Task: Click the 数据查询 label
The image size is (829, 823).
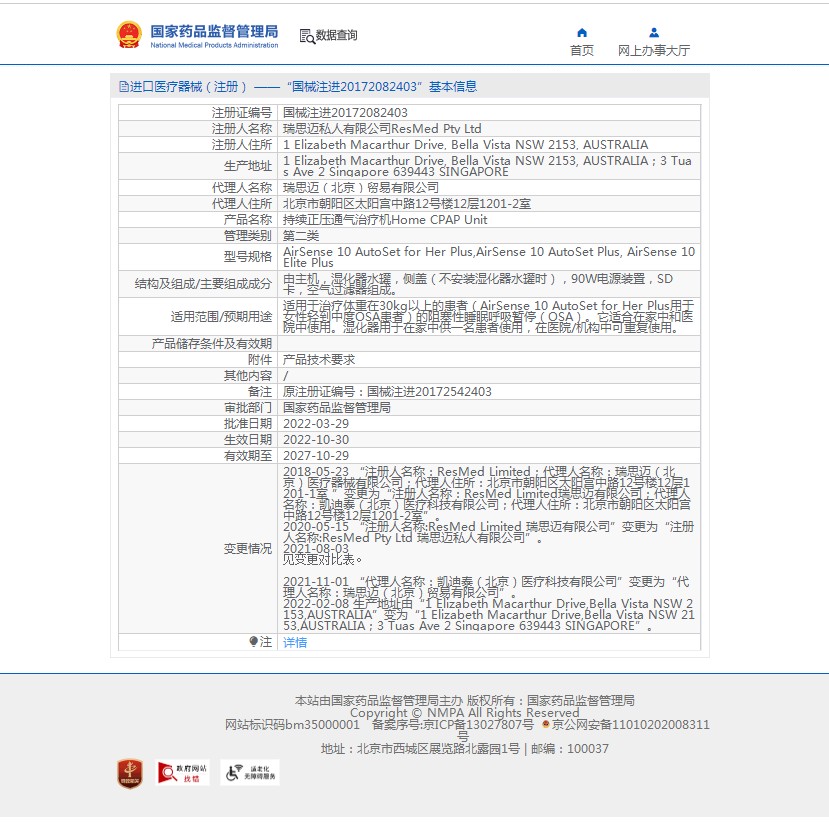Action: [337, 35]
